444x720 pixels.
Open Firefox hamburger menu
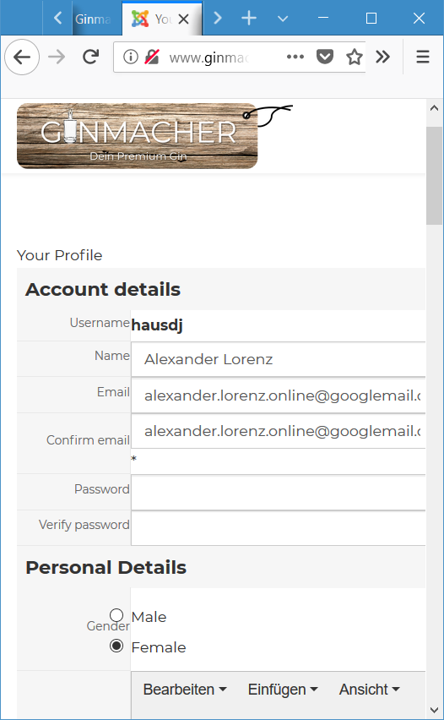pyautogui.click(x=422, y=57)
